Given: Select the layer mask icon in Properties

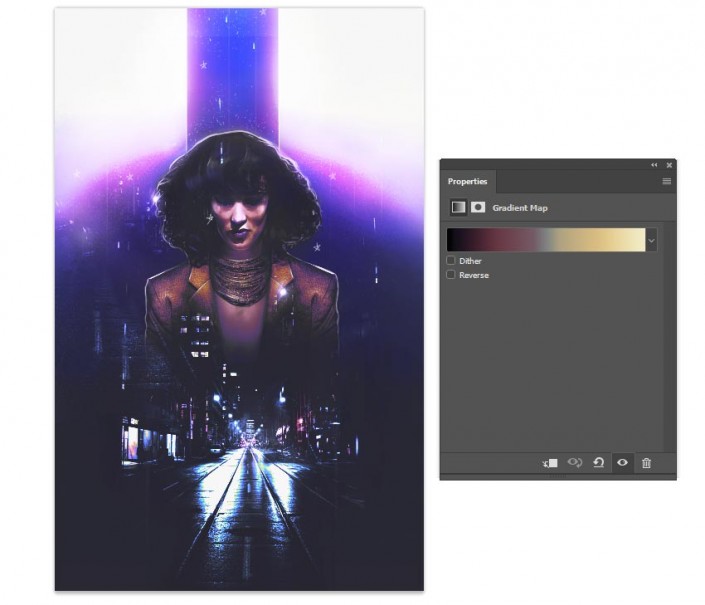Looking at the screenshot, I should [x=477, y=207].
